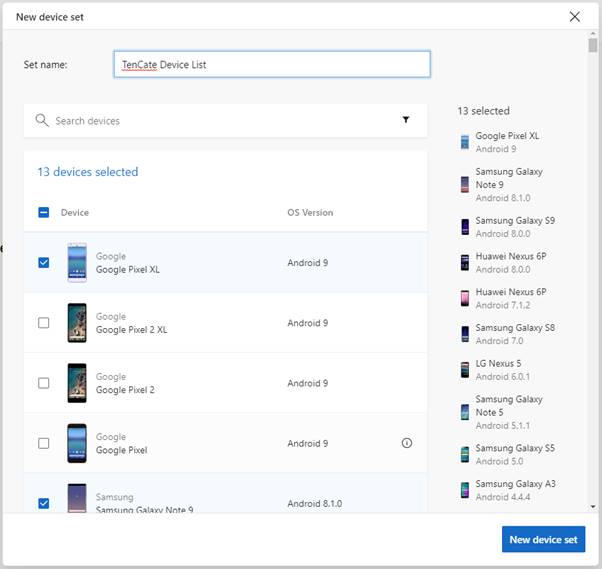Screen dimensions: 602x569
Task: Click Samsung Galaxy S9 icon in selected panel
Action: click(x=465, y=227)
